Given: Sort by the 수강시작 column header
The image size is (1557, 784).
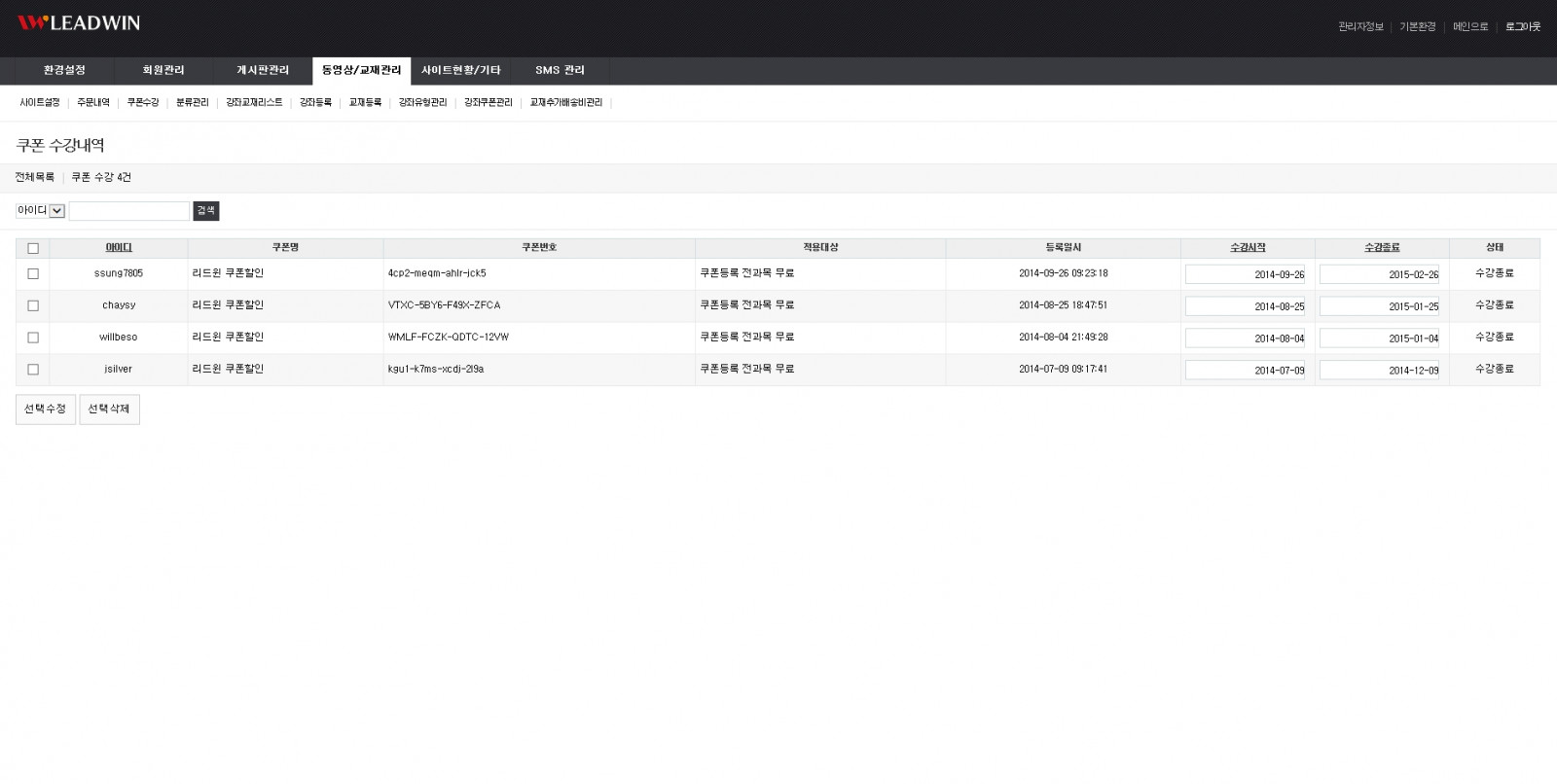Looking at the screenshot, I should pos(1248,248).
